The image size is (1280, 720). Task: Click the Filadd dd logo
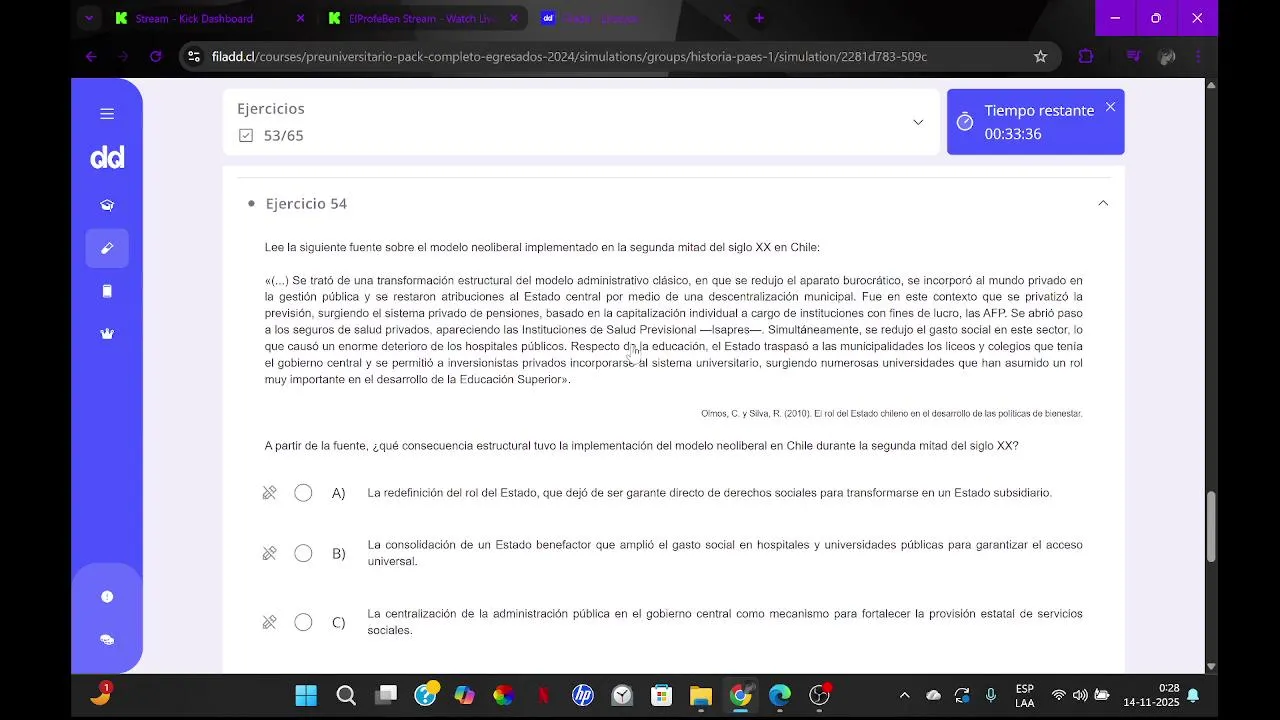[107, 158]
